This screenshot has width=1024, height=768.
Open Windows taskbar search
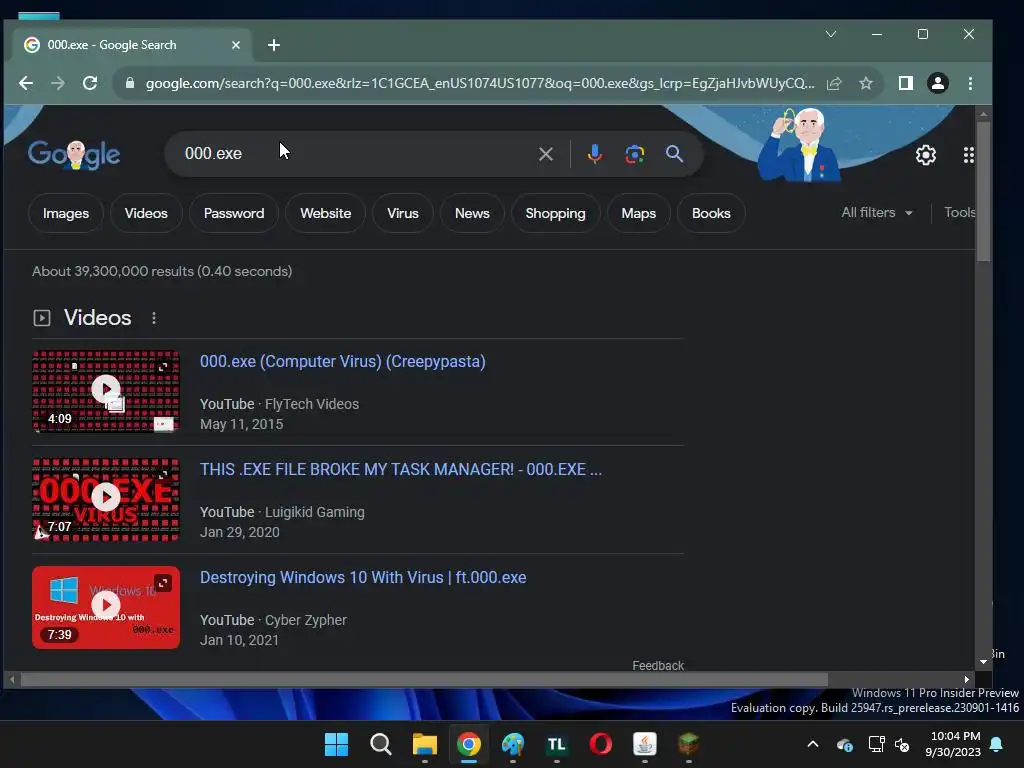380,744
